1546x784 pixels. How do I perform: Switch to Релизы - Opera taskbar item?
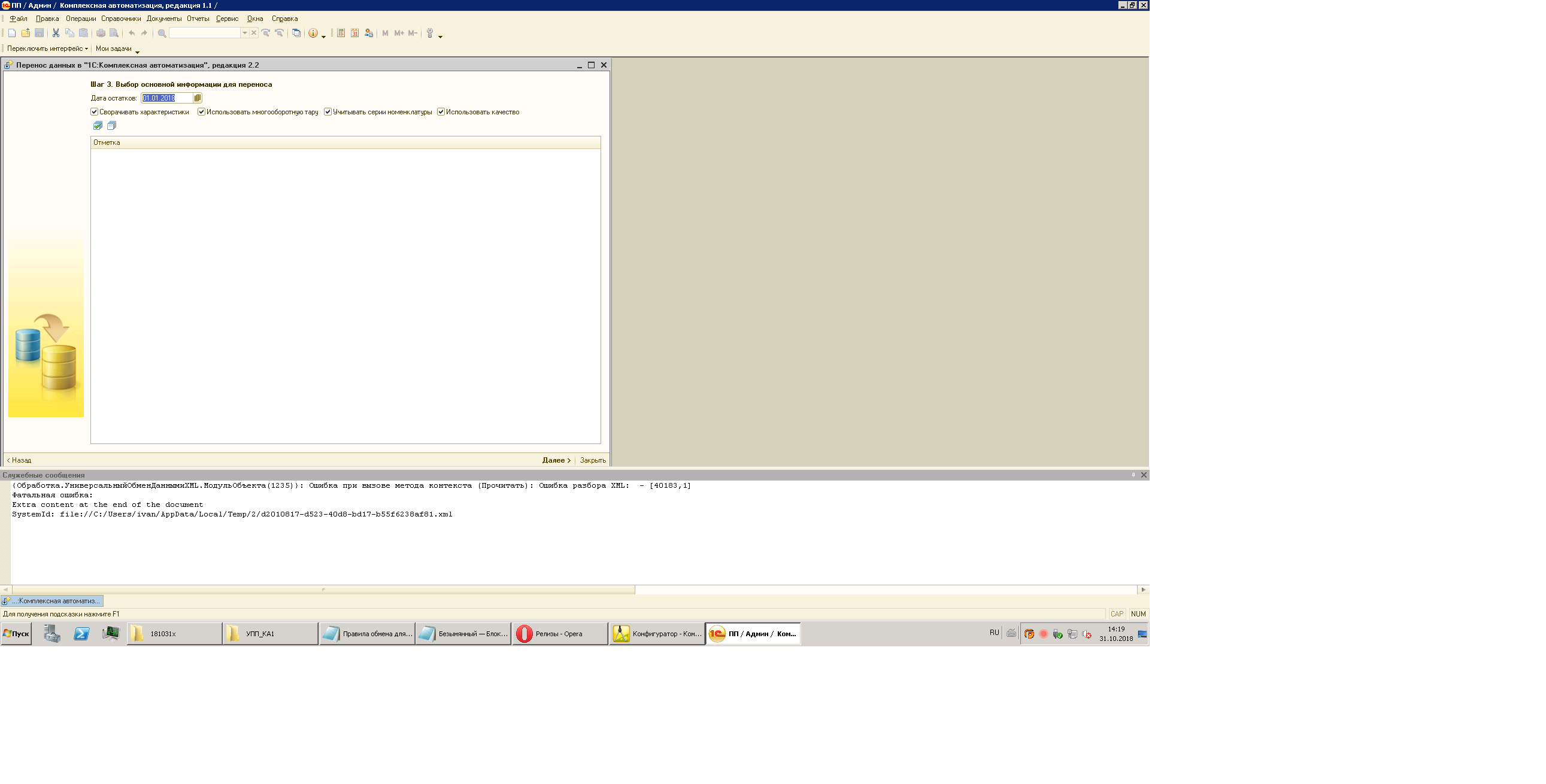point(560,633)
